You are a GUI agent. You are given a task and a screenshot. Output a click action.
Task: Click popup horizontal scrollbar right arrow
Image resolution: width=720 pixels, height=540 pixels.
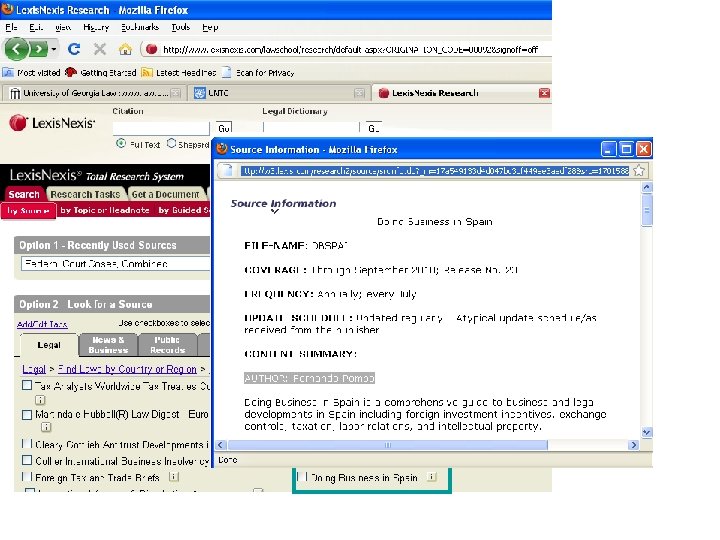click(x=634, y=445)
